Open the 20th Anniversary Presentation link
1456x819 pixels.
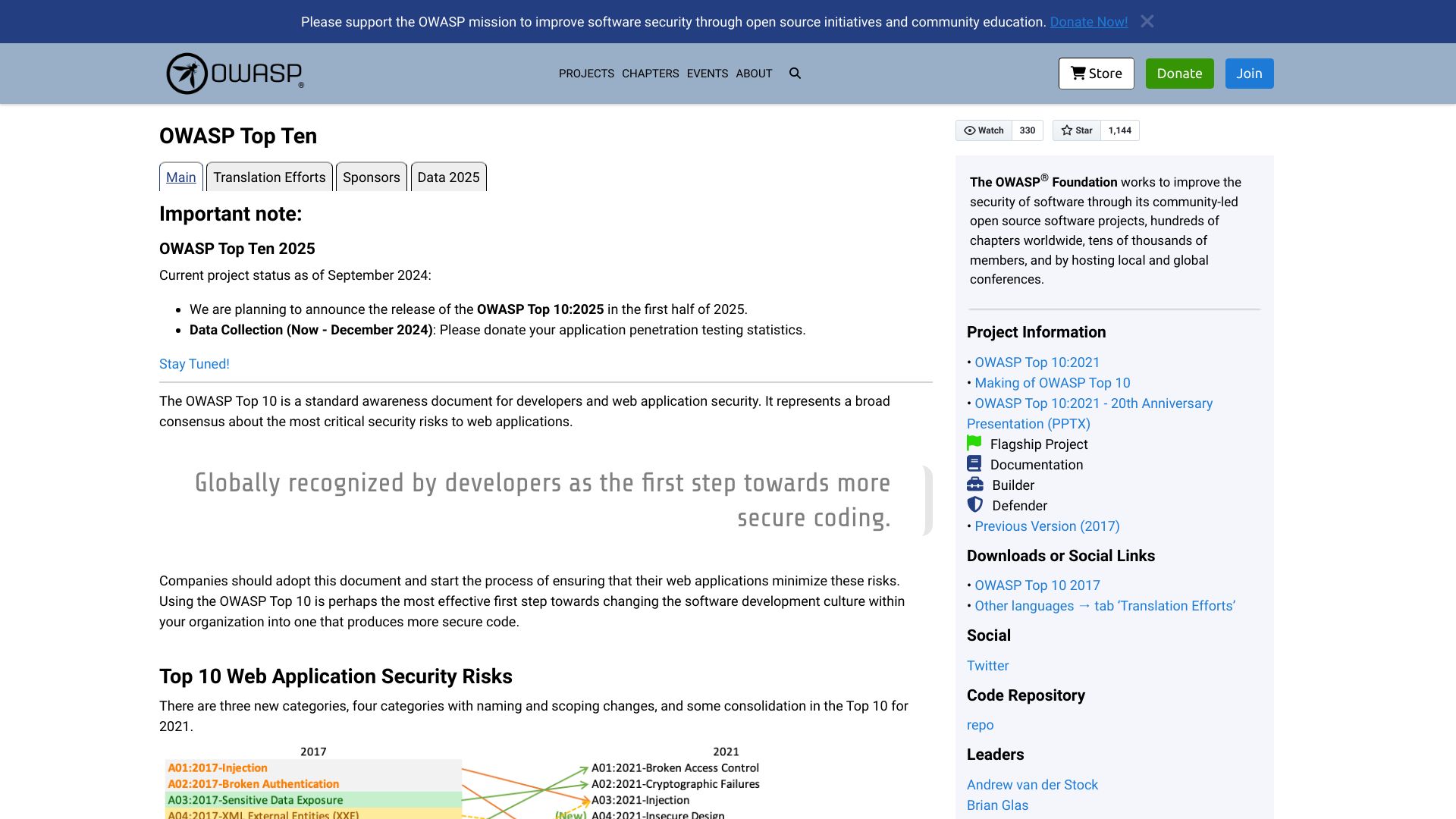click(x=1090, y=413)
